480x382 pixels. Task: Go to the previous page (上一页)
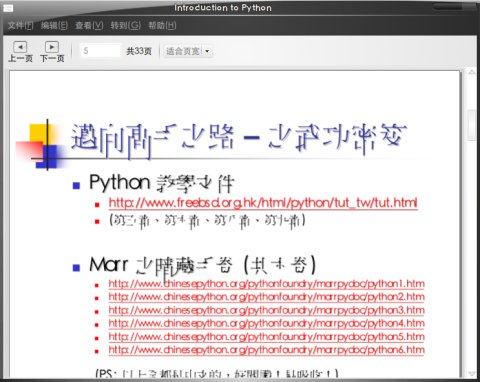pos(20,52)
